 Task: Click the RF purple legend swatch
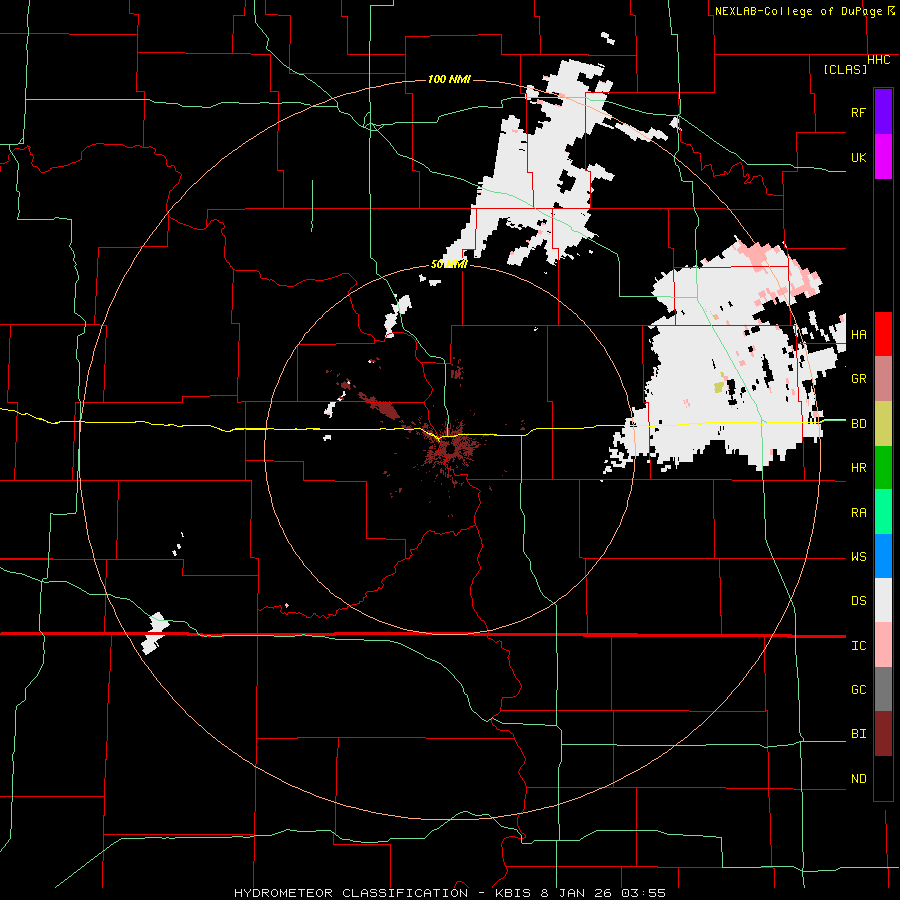coord(883,112)
